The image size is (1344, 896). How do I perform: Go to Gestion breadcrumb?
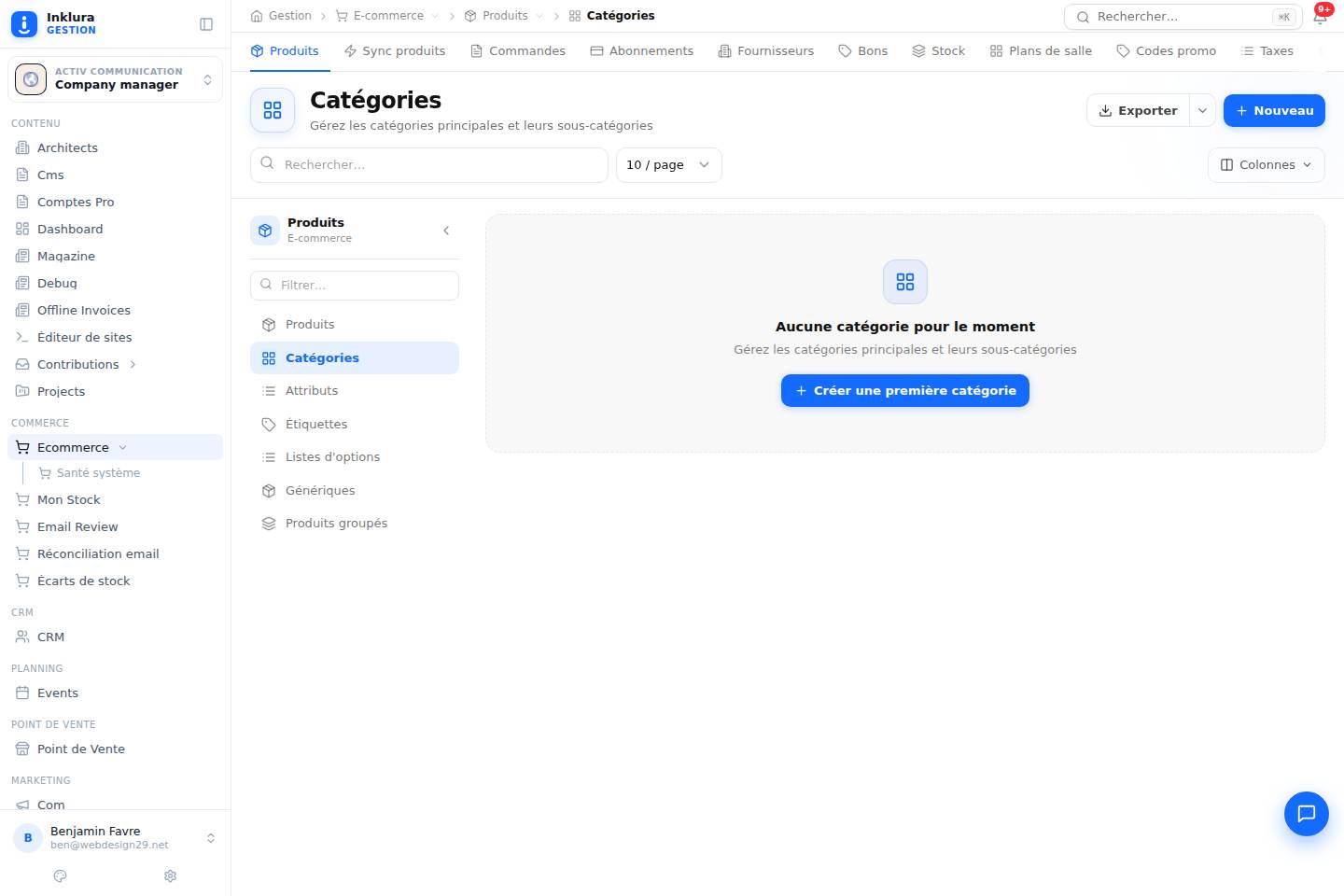coord(281,16)
